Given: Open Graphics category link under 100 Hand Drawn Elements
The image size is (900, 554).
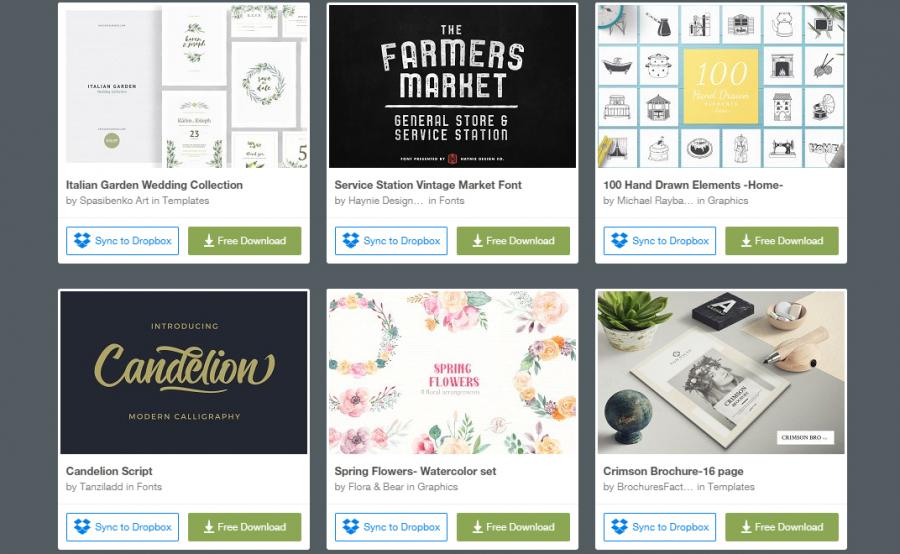Looking at the screenshot, I should [728, 200].
